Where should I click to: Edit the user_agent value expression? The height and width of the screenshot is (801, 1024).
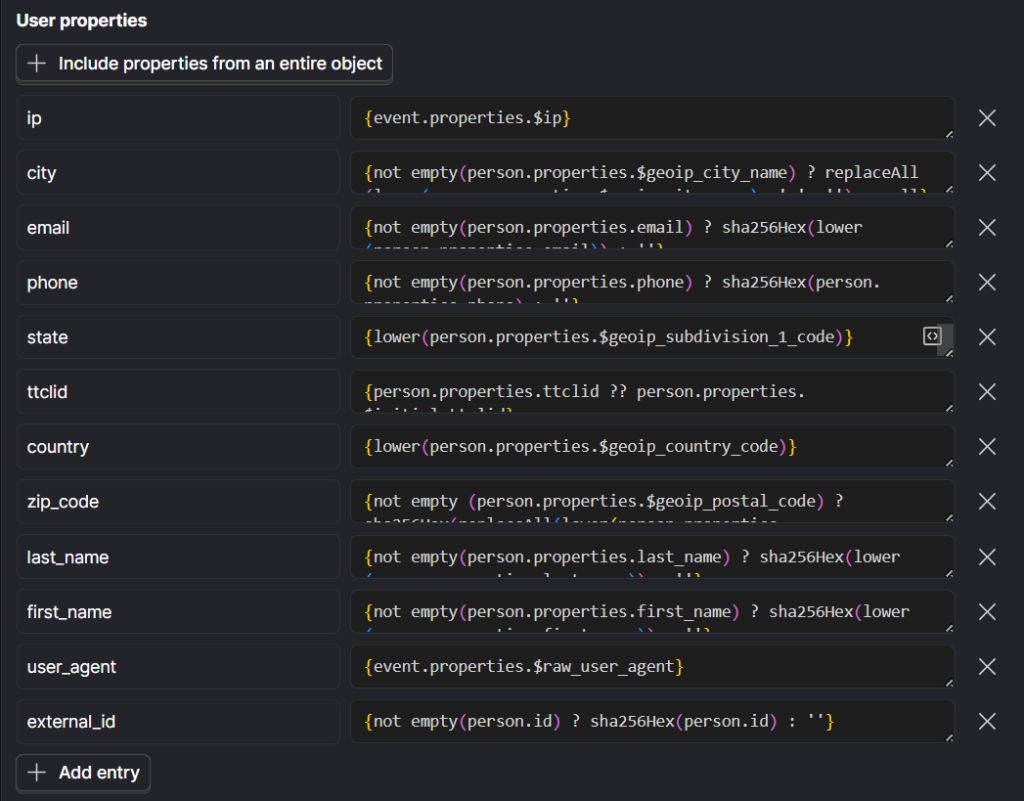tap(650, 666)
